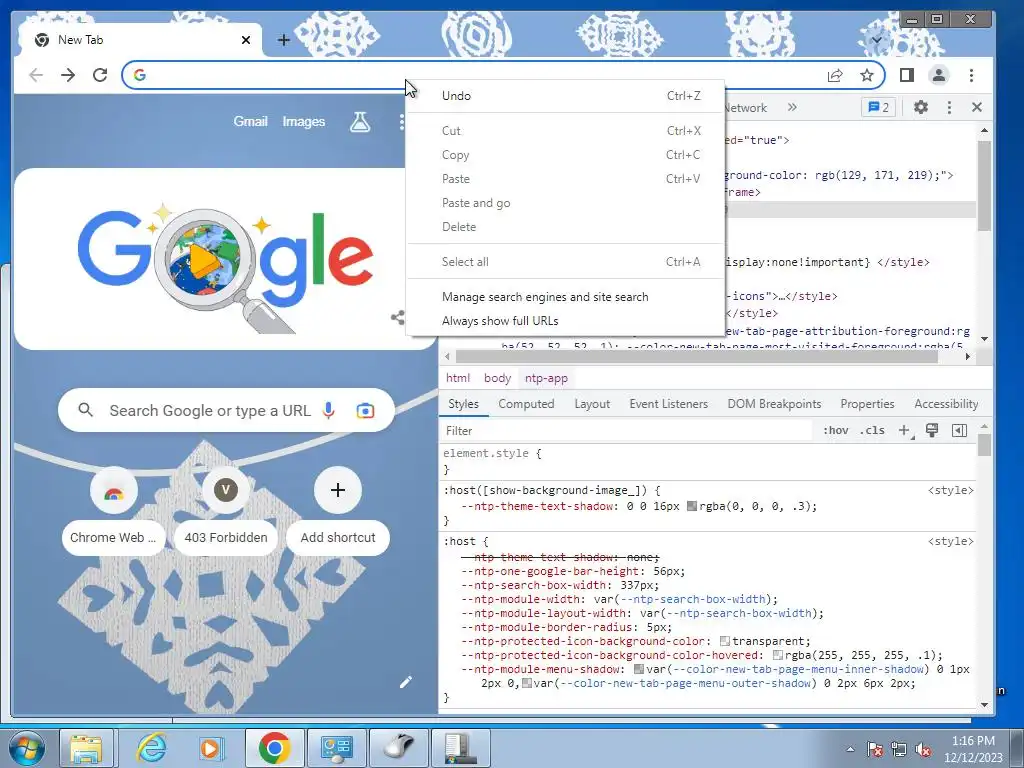Choose Always show full URLs
The width and height of the screenshot is (1024, 768).
tap(566, 321)
